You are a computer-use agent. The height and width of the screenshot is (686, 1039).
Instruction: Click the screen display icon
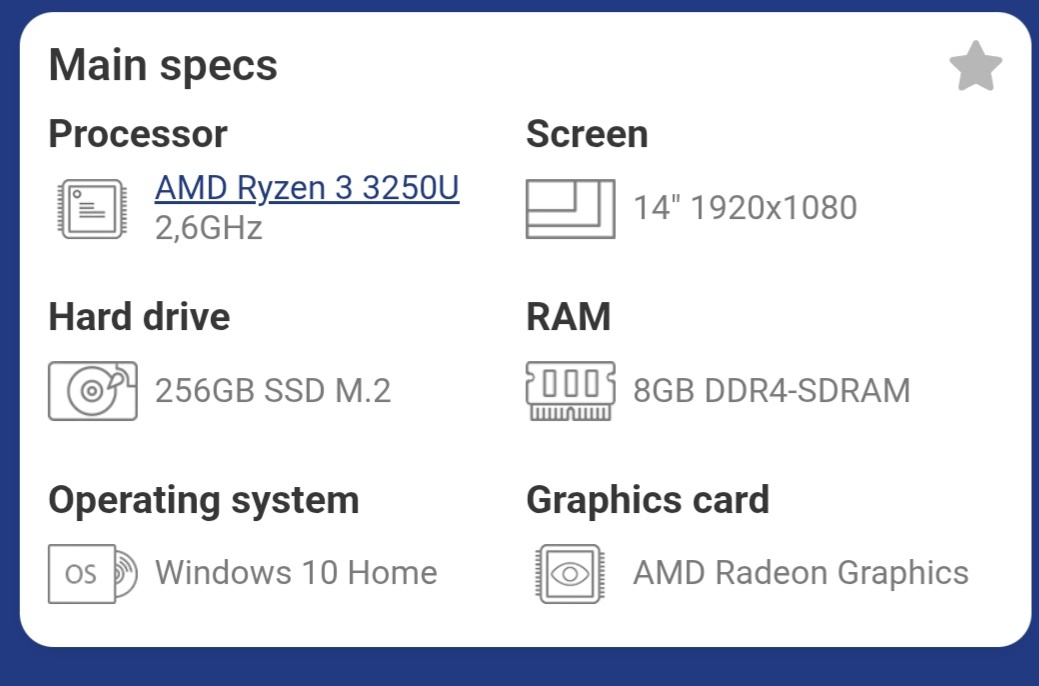[x=570, y=207]
